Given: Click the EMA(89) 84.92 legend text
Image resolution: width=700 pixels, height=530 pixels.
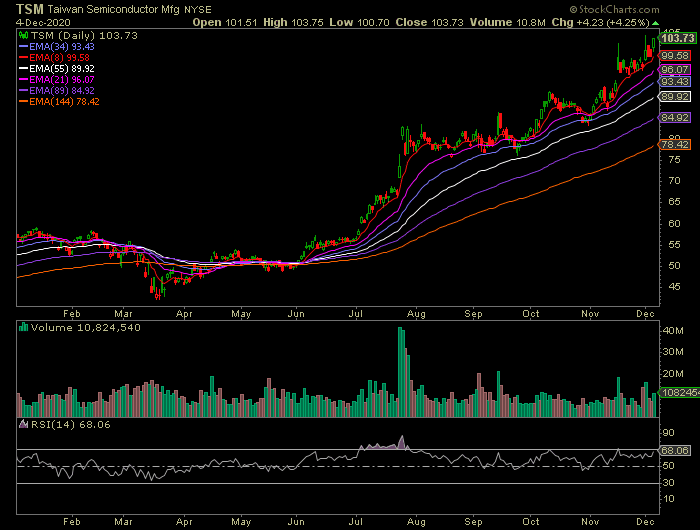Looking at the screenshot, I should [x=62, y=91].
